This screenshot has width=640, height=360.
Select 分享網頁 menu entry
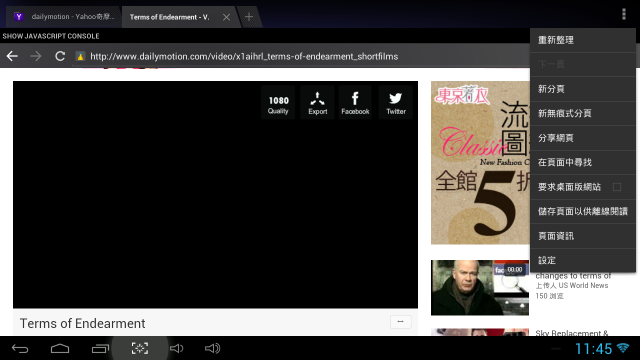click(583, 138)
